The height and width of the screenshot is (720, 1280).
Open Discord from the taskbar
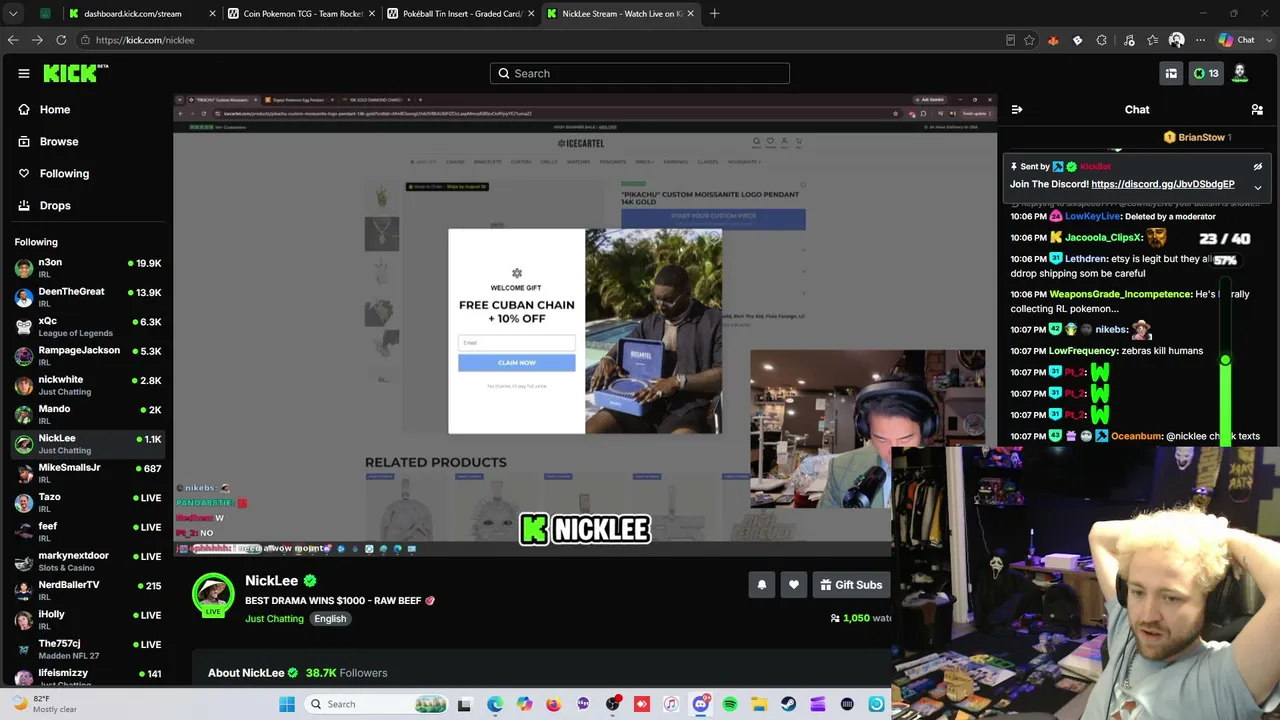coord(701,704)
